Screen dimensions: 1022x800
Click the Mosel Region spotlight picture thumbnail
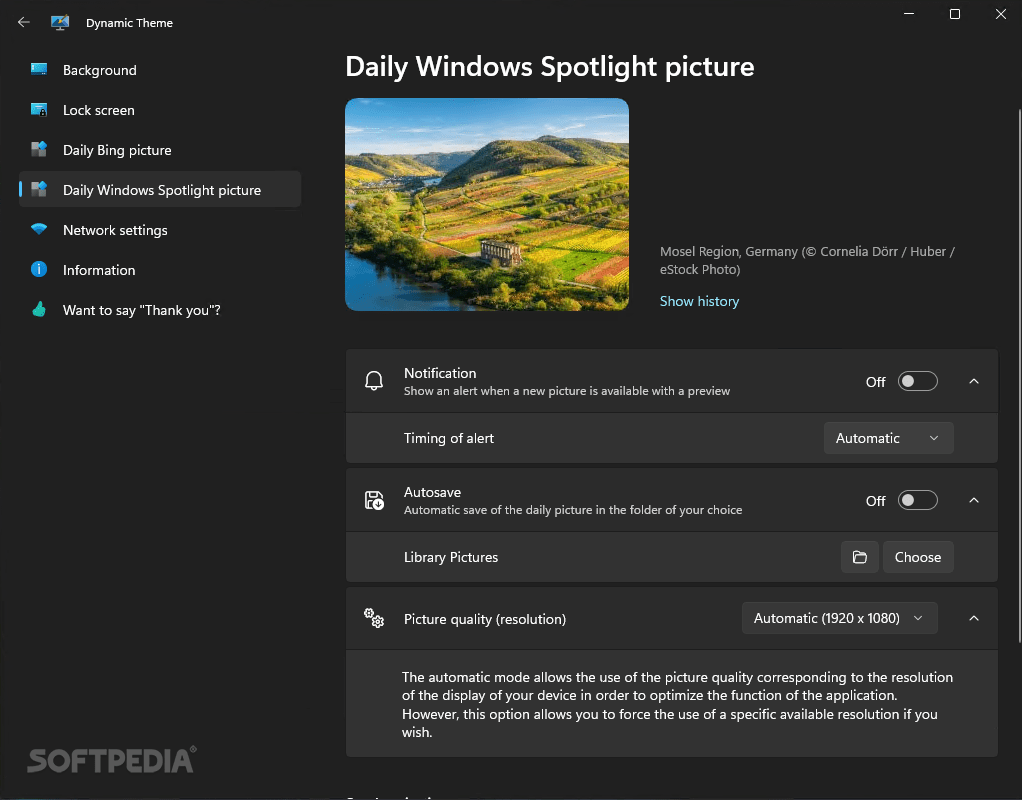[x=487, y=204]
